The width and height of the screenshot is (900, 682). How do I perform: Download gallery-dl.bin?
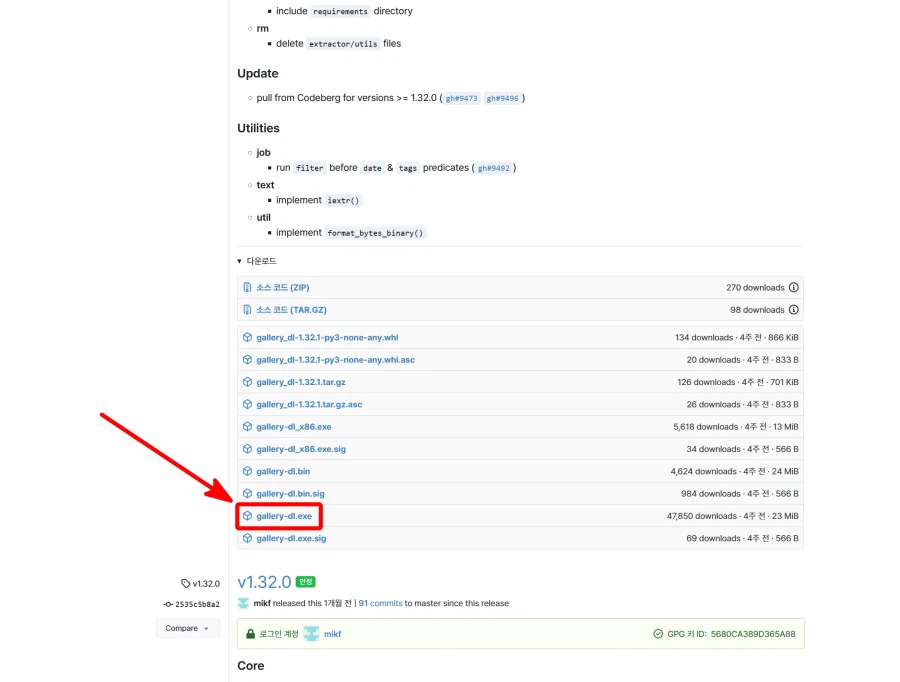point(283,471)
